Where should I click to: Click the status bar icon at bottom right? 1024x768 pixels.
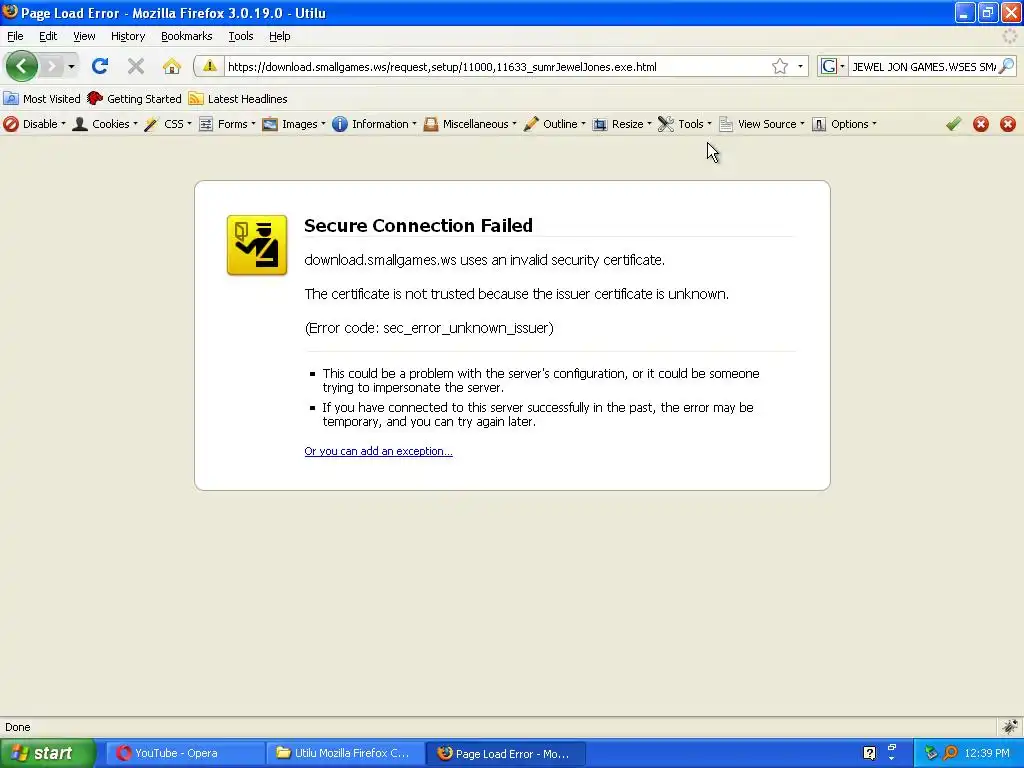[x=1010, y=726]
